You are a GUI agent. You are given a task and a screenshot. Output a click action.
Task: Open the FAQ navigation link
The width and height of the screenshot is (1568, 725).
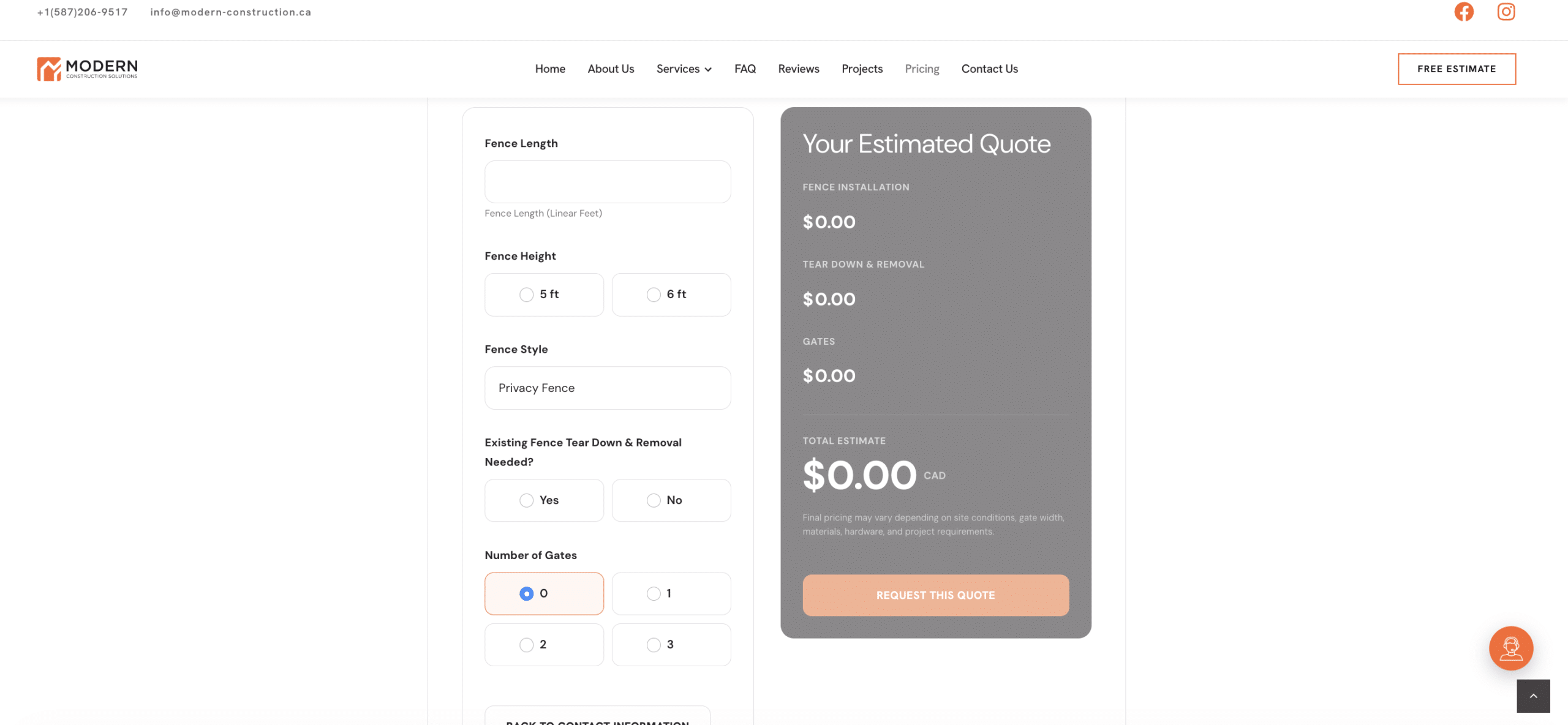click(745, 69)
